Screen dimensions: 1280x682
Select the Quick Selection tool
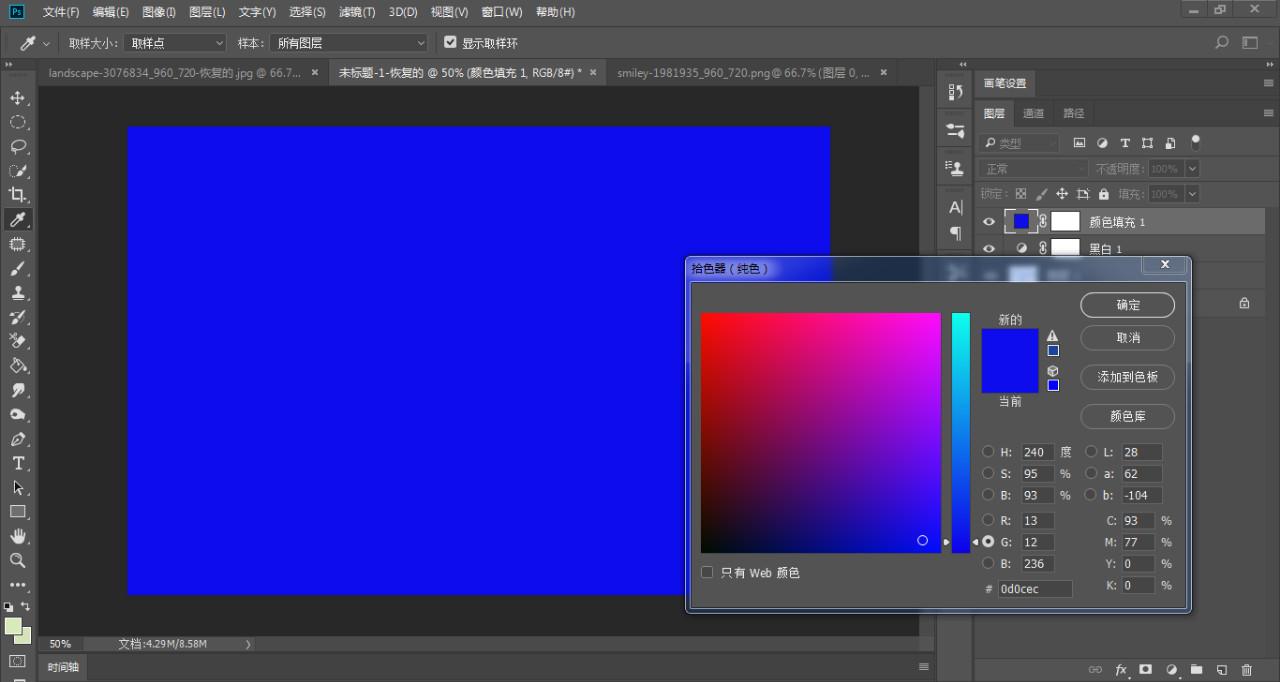(x=18, y=171)
